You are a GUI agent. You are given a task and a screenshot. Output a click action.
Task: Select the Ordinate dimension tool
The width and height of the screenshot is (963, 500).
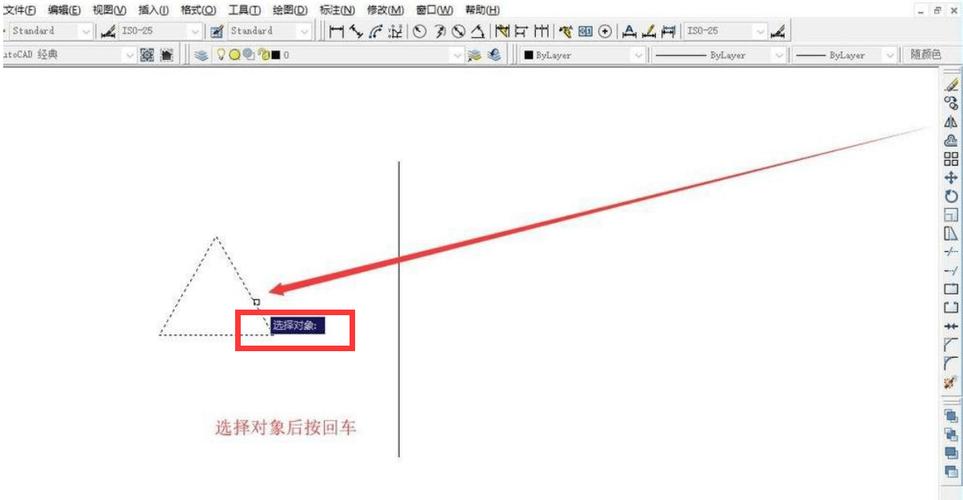click(x=396, y=31)
